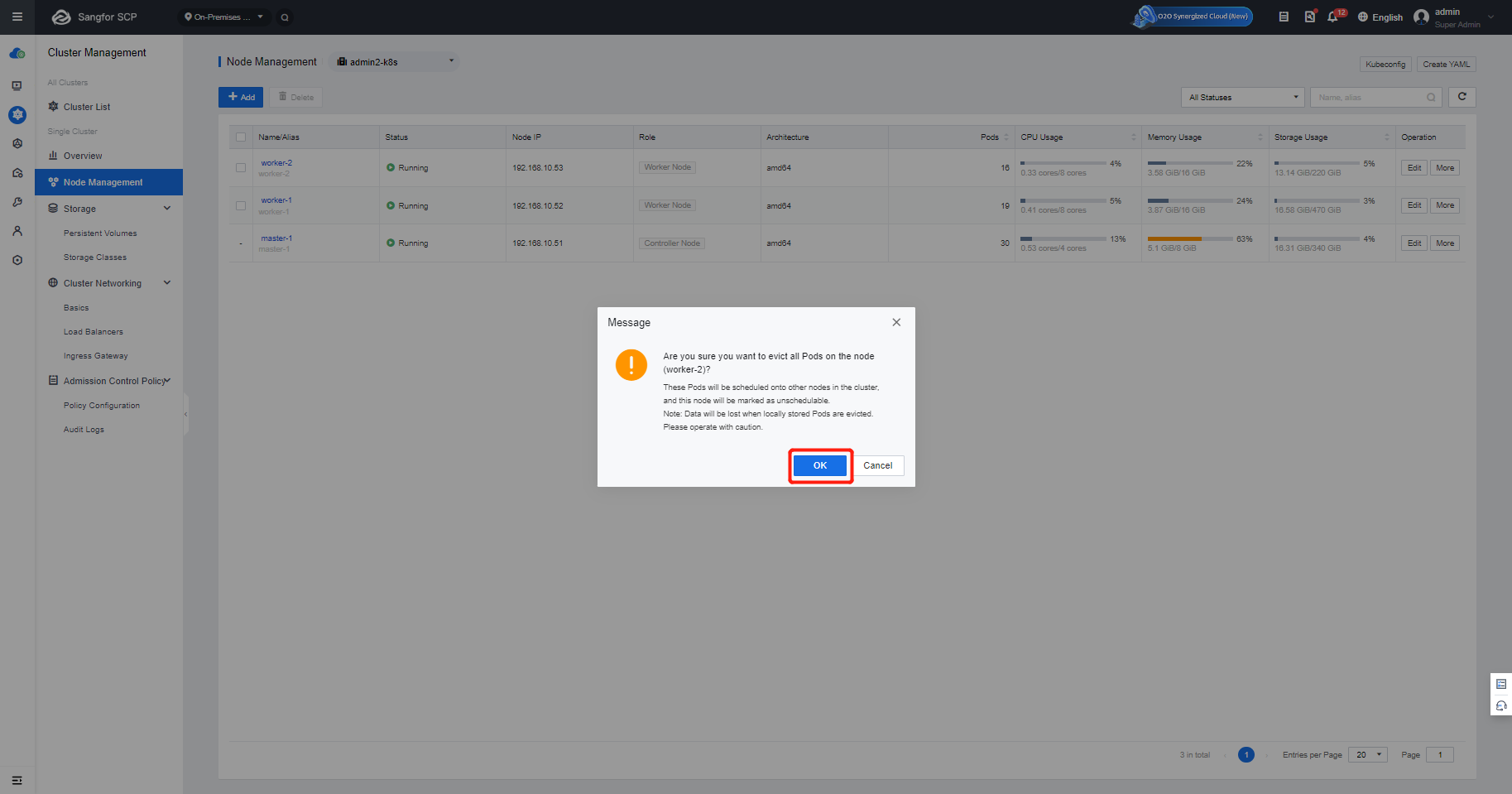Open the cloud icon in the left rail
The width and height of the screenshot is (1512, 794).
17,54
